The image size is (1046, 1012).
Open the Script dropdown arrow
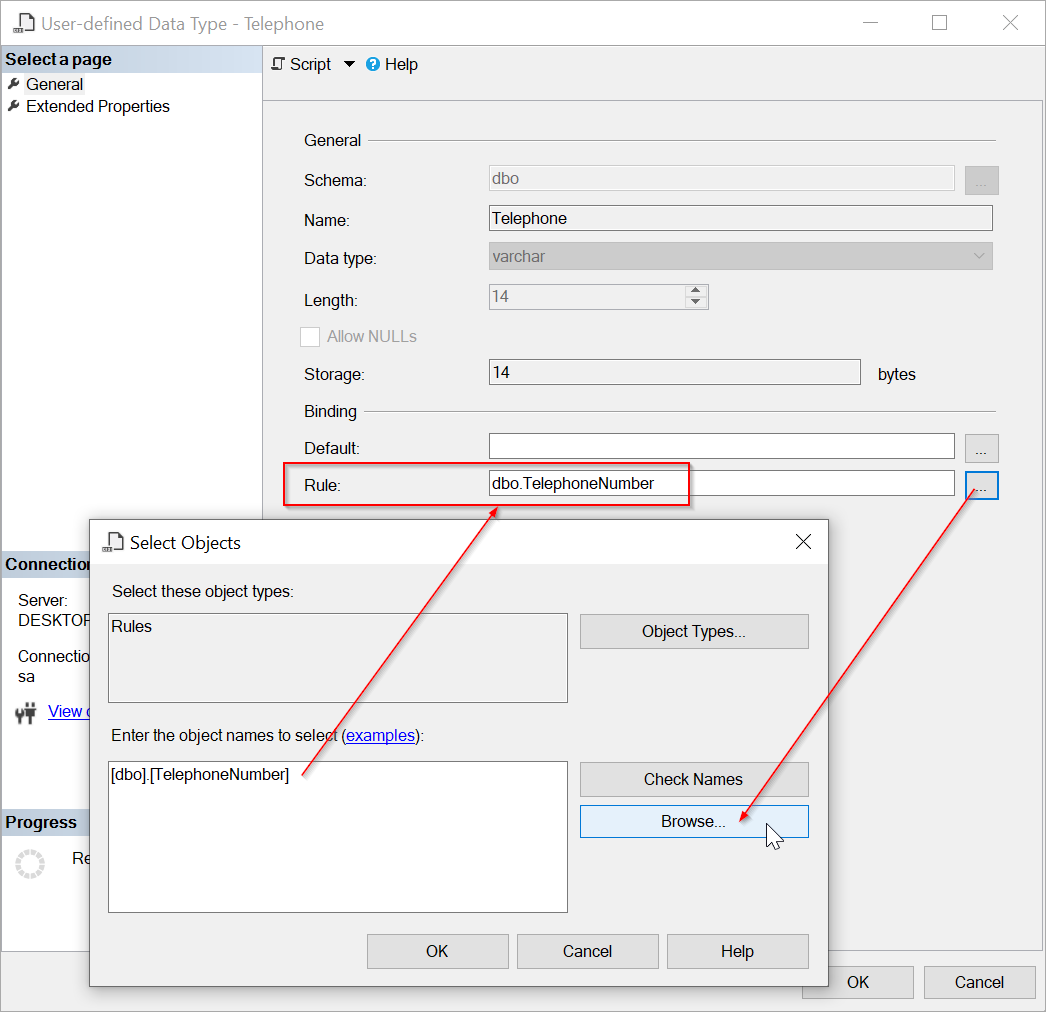(x=349, y=64)
